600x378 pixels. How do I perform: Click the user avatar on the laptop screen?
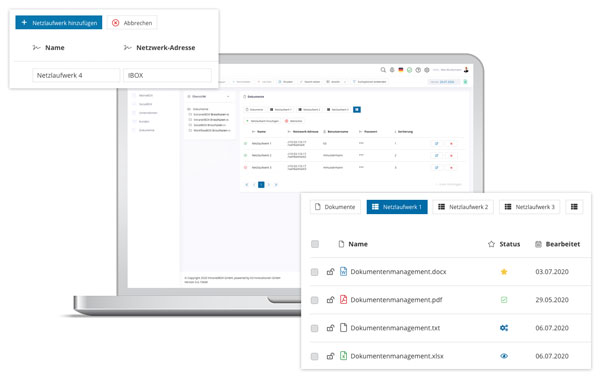[x=466, y=70]
